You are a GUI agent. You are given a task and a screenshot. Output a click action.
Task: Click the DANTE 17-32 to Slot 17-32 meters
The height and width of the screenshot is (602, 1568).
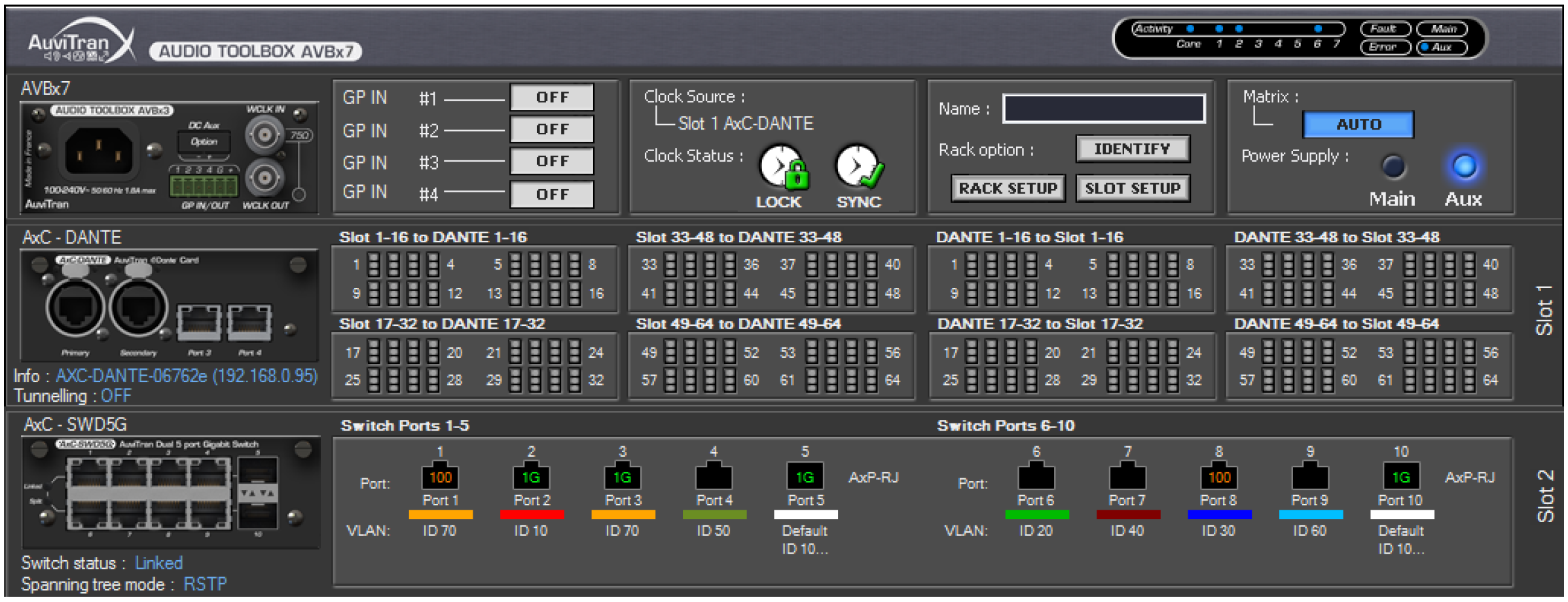1072,366
